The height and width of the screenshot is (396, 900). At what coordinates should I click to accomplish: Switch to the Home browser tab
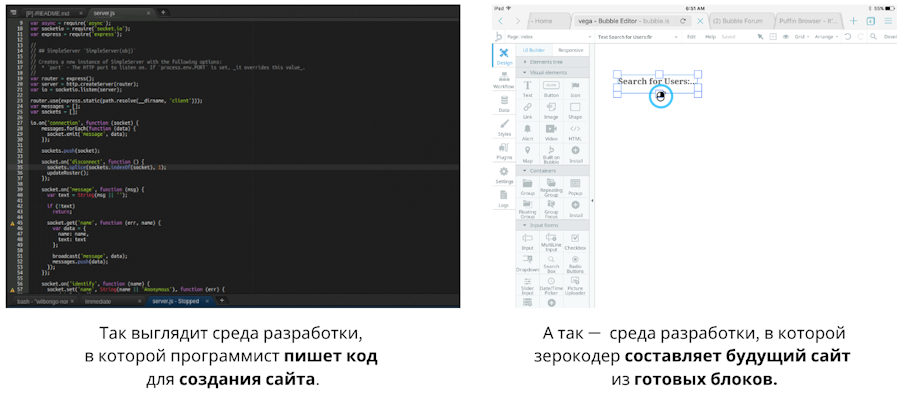tap(549, 21)
